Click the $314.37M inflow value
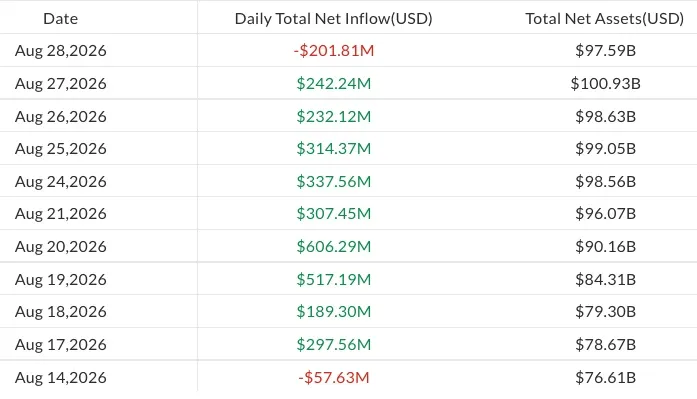The image size is (697, 399). click(333, 148)
